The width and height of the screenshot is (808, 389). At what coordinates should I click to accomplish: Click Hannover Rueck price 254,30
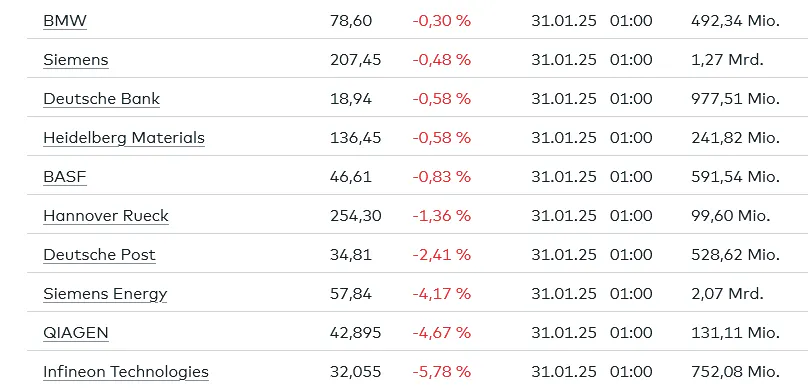tap(356, 216)
